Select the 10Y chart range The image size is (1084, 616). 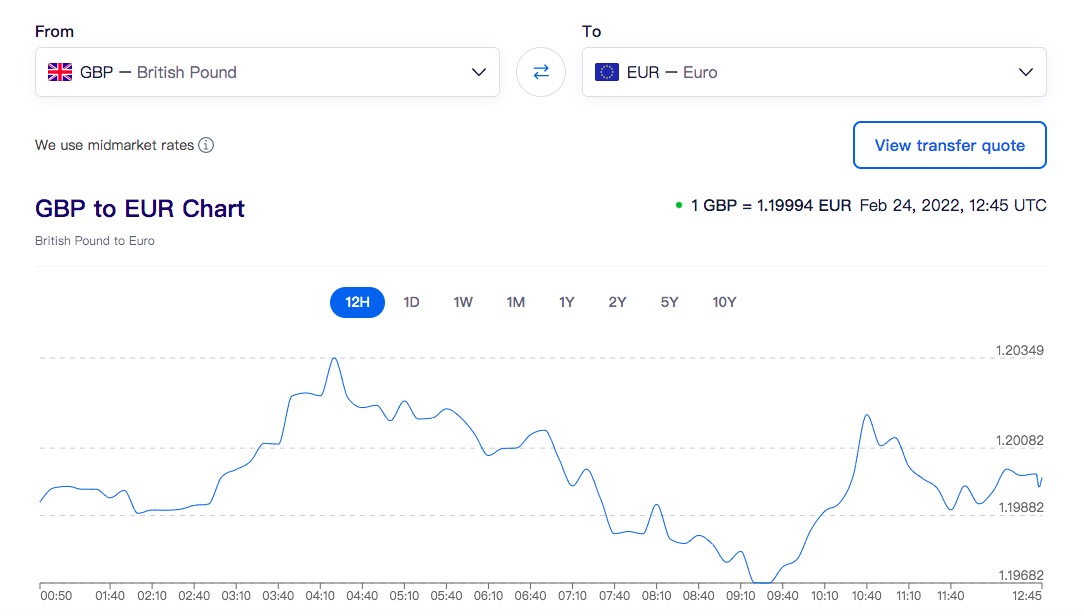pos(724,302)
